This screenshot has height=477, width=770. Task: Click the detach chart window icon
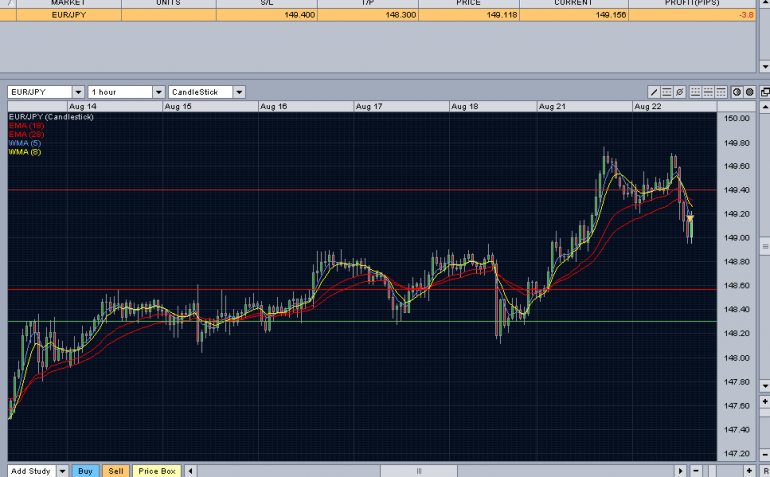click(x=765, y=92)
